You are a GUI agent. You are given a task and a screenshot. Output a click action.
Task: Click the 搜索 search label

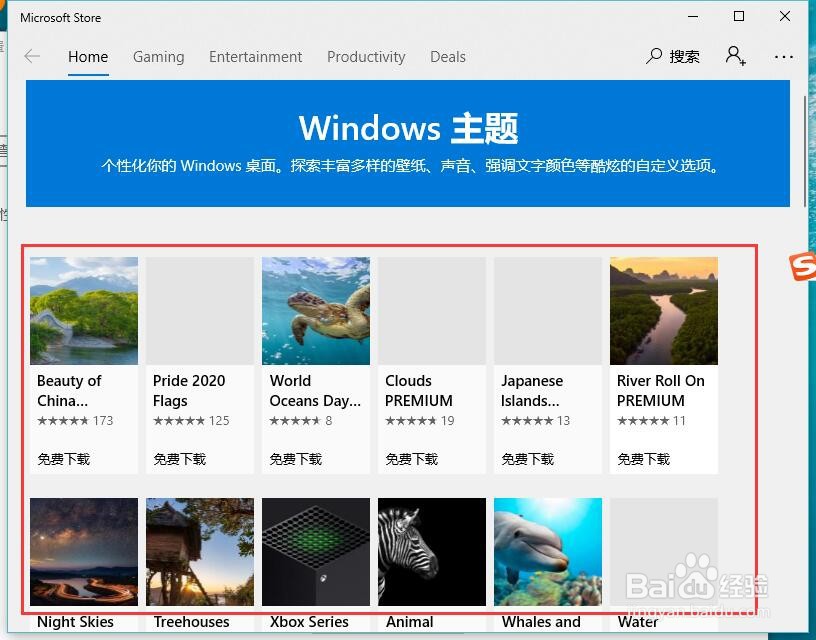684,57
